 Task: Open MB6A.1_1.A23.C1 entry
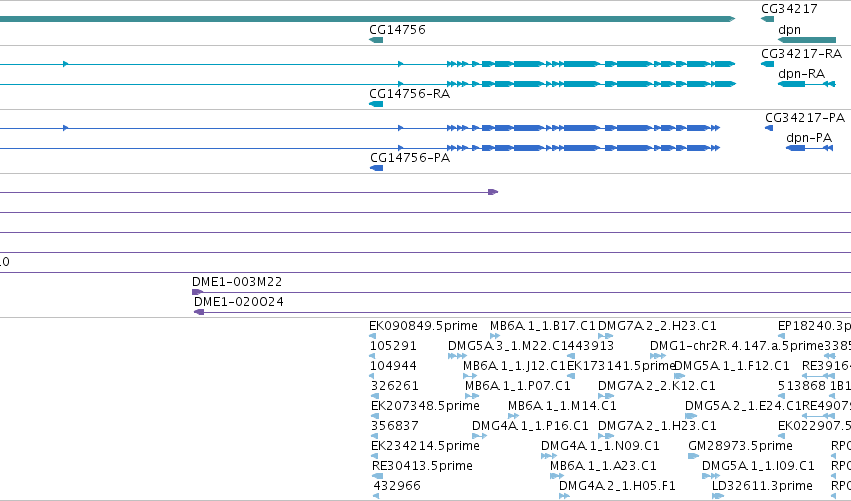click(x=603, y=466)
